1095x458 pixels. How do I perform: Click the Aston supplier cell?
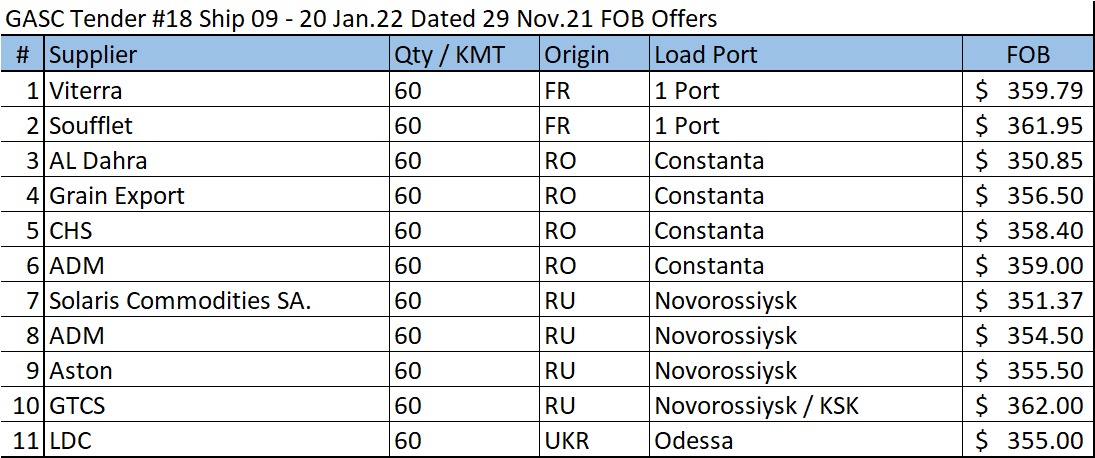[81, 371]
